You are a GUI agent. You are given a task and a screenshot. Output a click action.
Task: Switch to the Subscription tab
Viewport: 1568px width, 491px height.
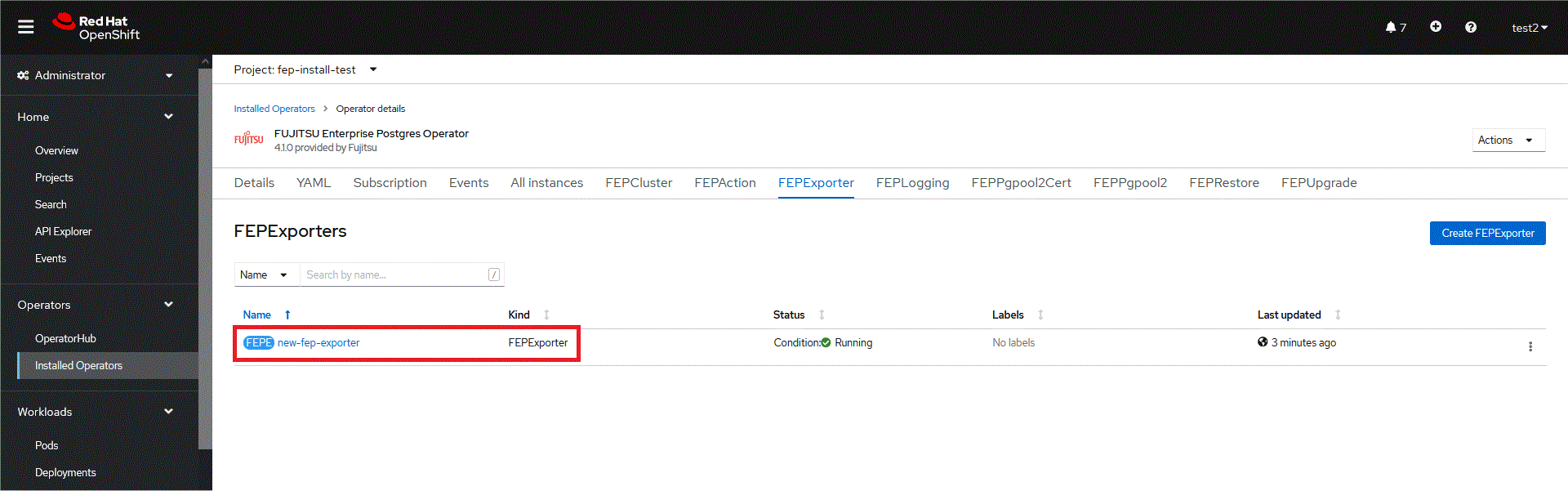[x=390, y=183]
